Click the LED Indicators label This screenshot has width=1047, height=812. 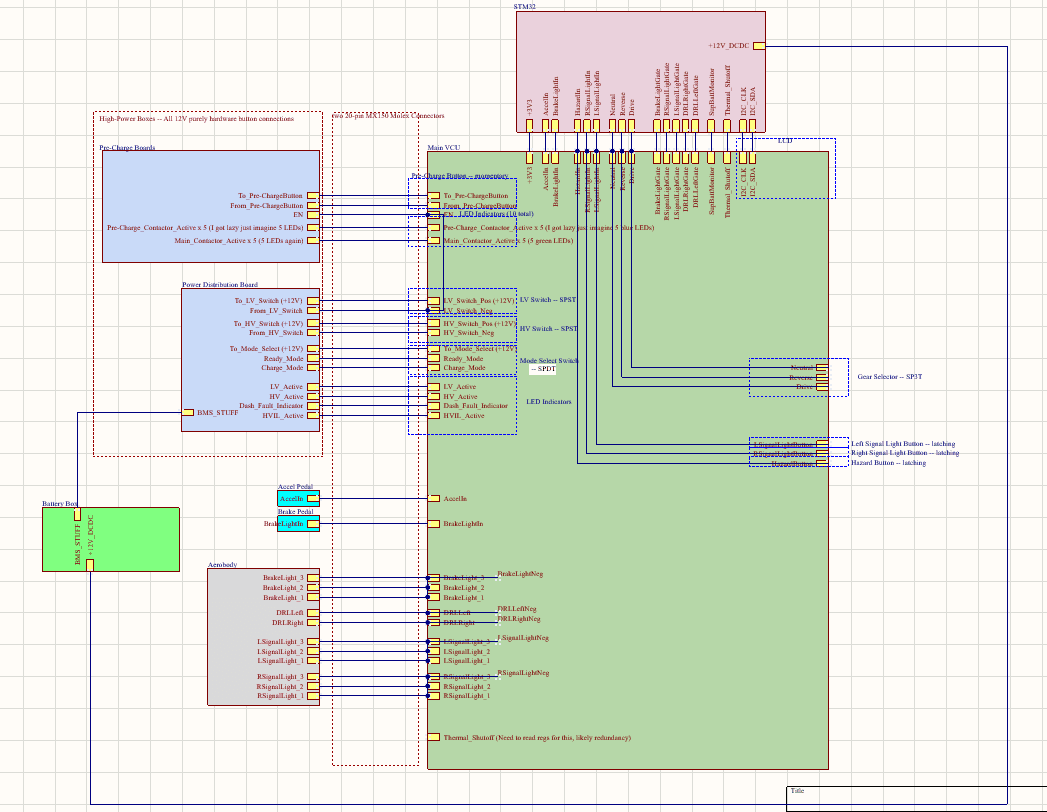[549, 402]
